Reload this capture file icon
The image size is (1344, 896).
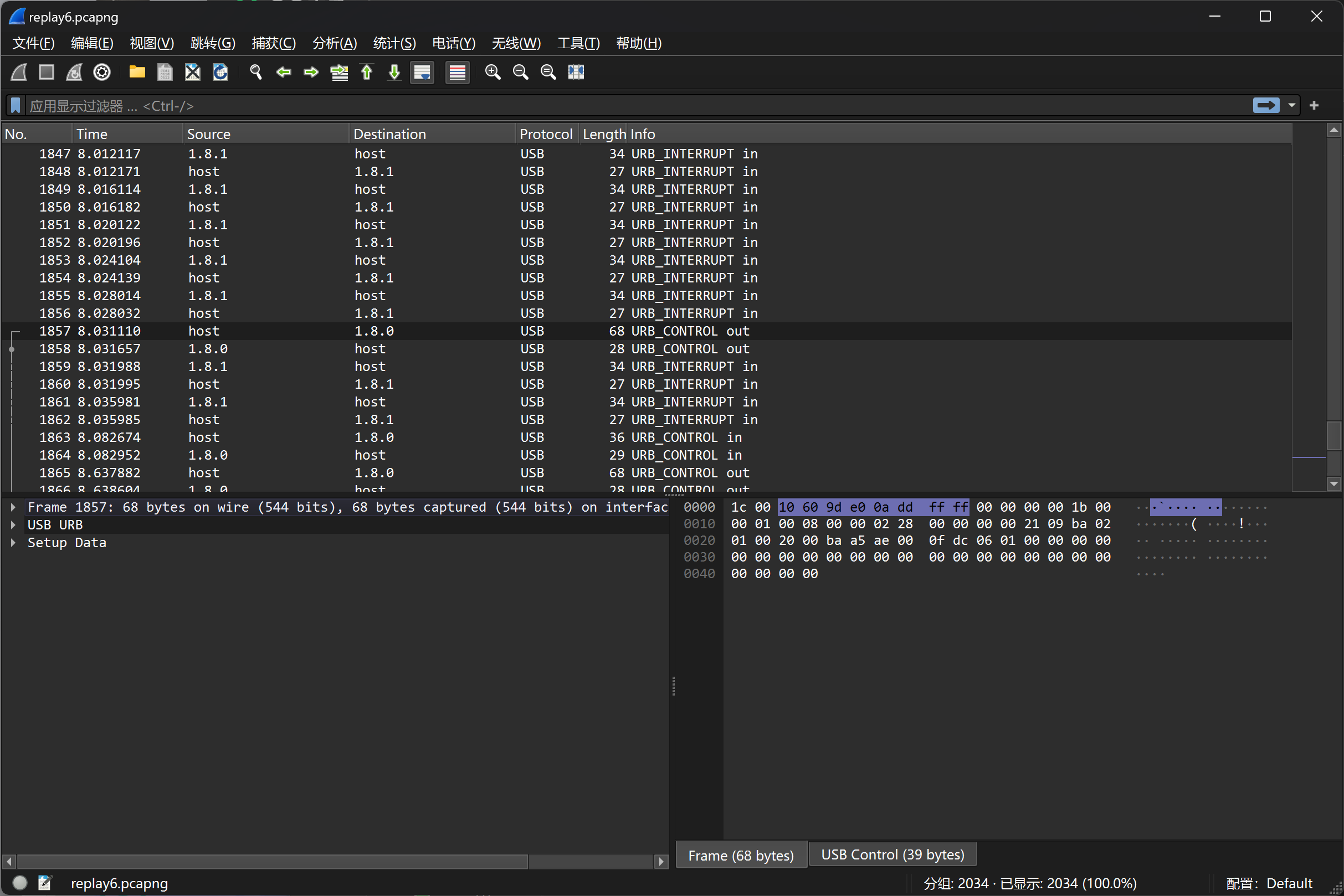tap(220, 73)
